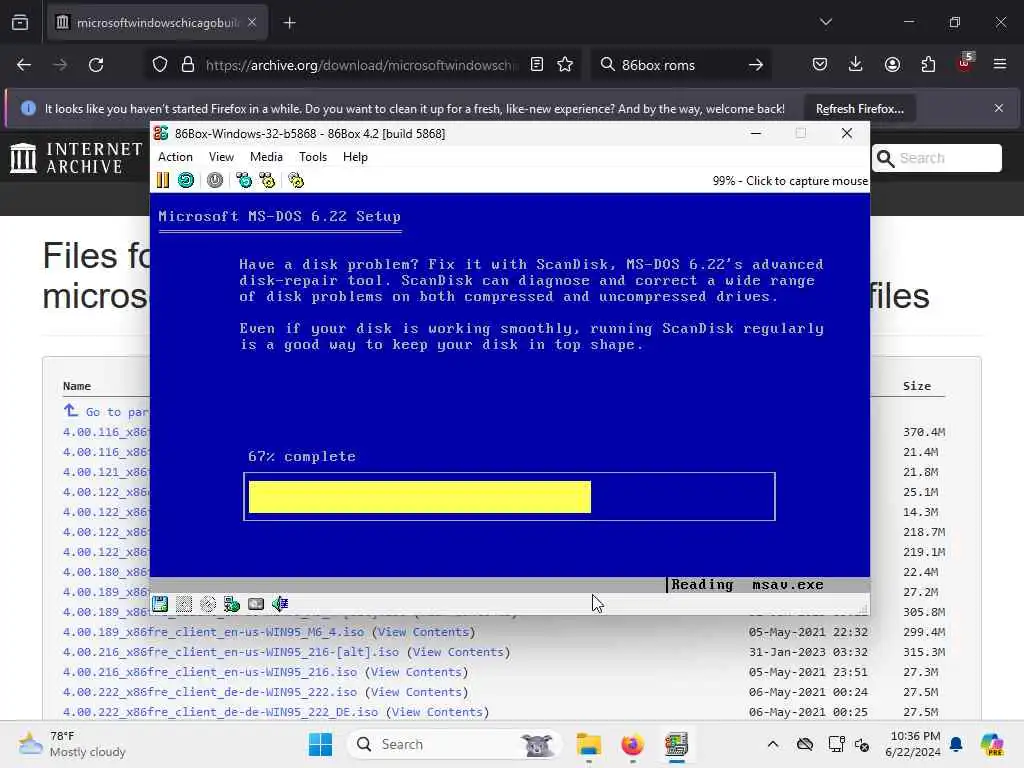Click the site padlock icon
This screenshot has height=768, width=1024.
click(188, 65)
